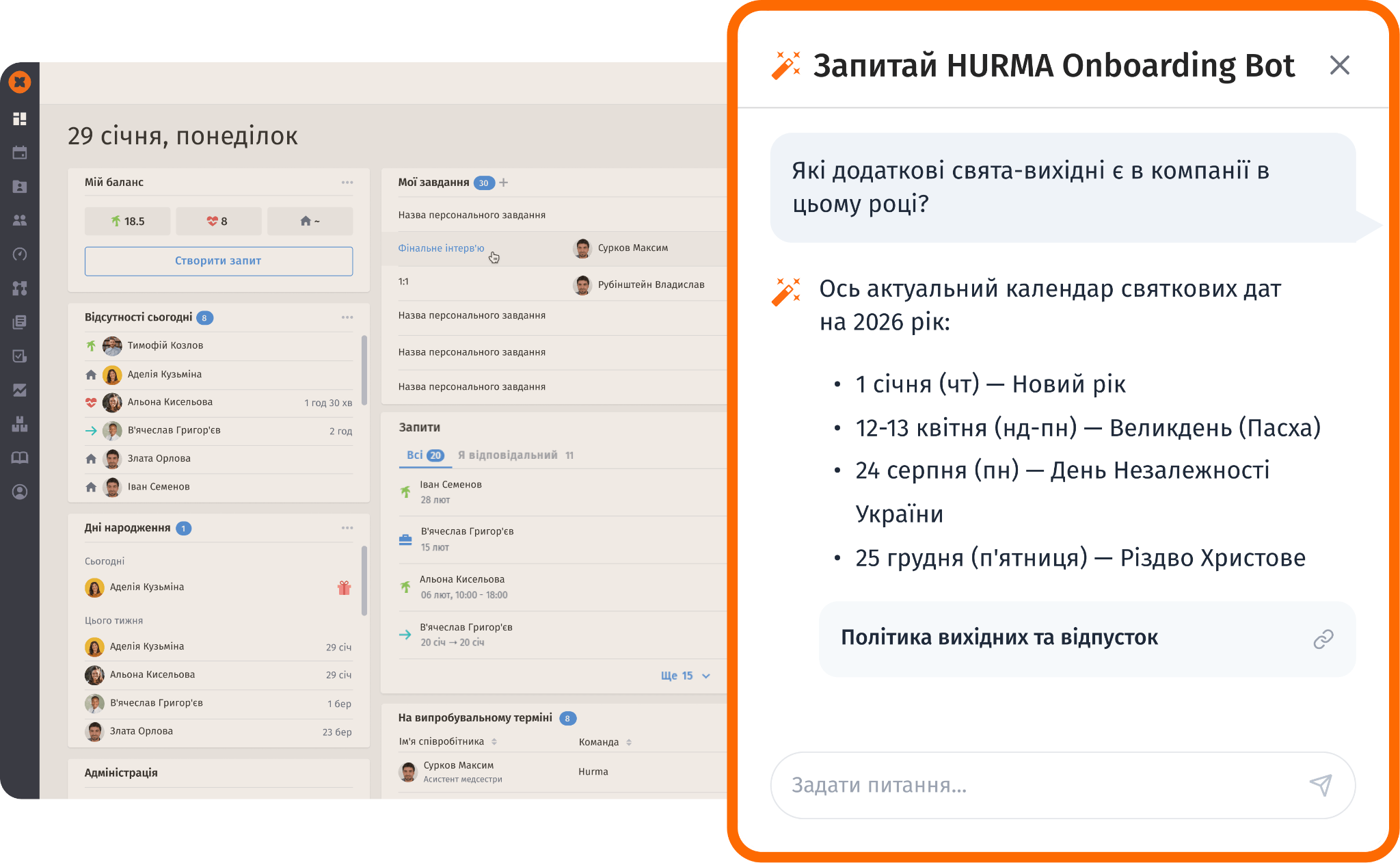Expand the Ще 15 requests list
The image size is (1400, 863).
(685, 676)
